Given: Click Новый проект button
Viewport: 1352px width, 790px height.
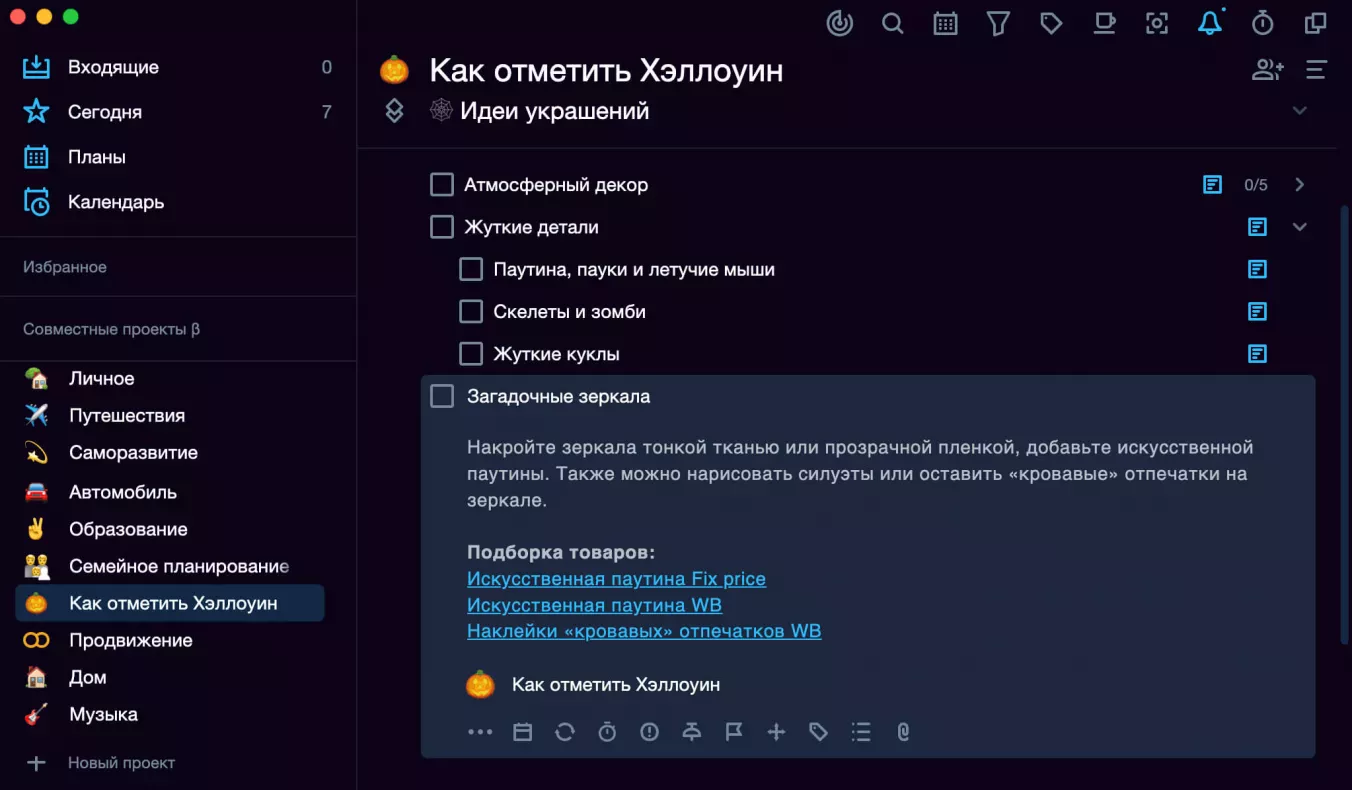Looking at the screenshot, I should click(x=100, y=763).
